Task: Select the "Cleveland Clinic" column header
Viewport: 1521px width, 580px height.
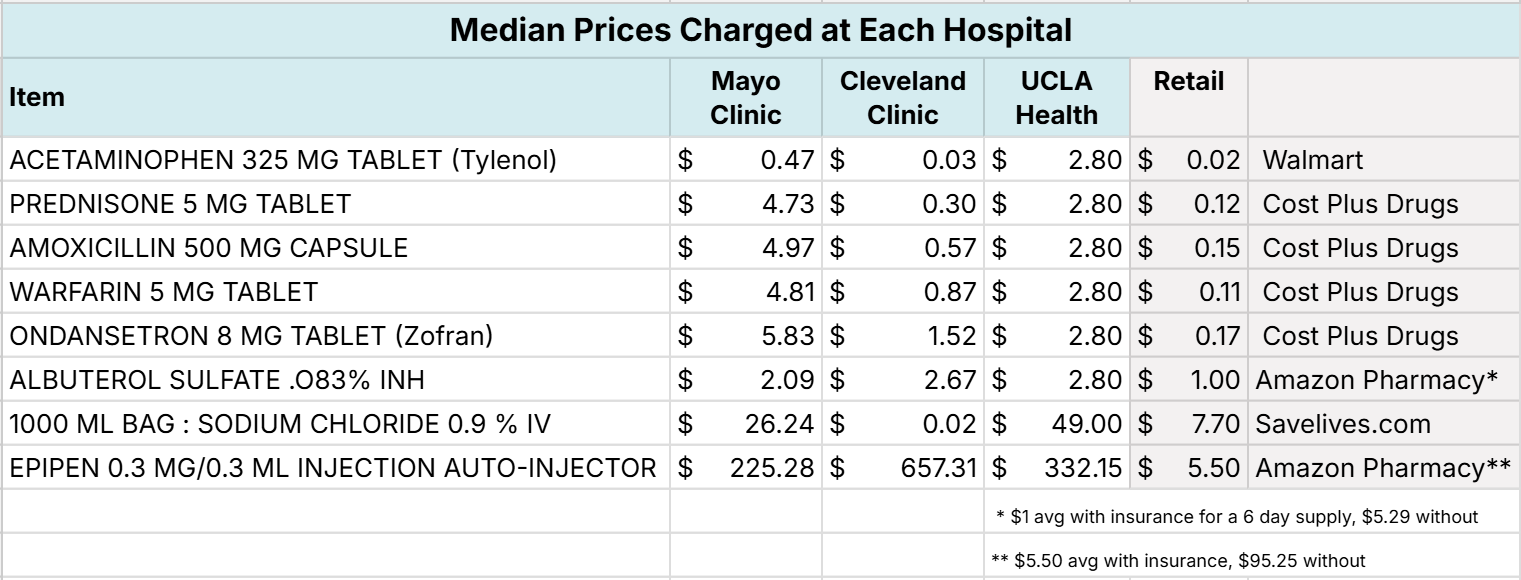Action: 903,97
